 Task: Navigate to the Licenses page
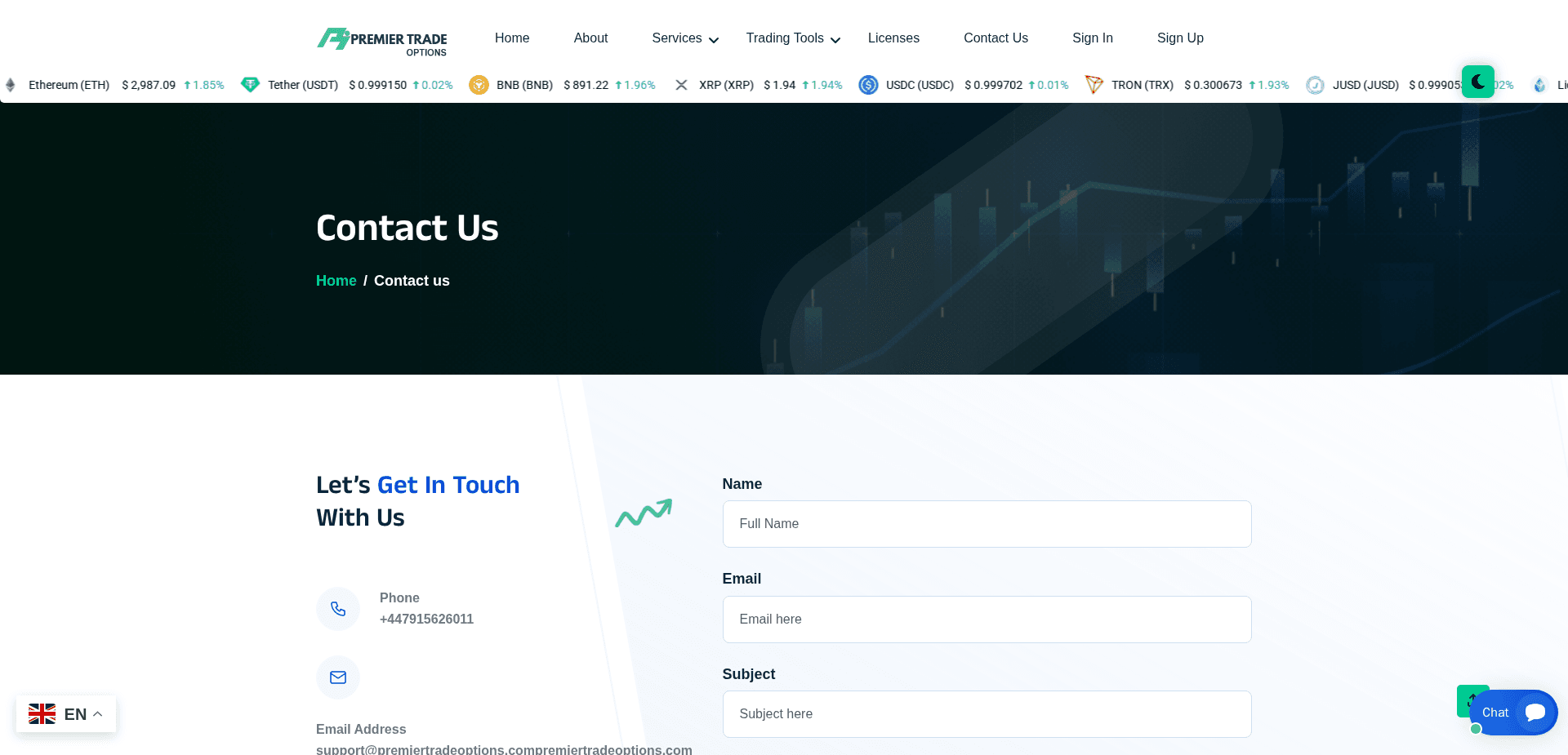tap(893, 38)
